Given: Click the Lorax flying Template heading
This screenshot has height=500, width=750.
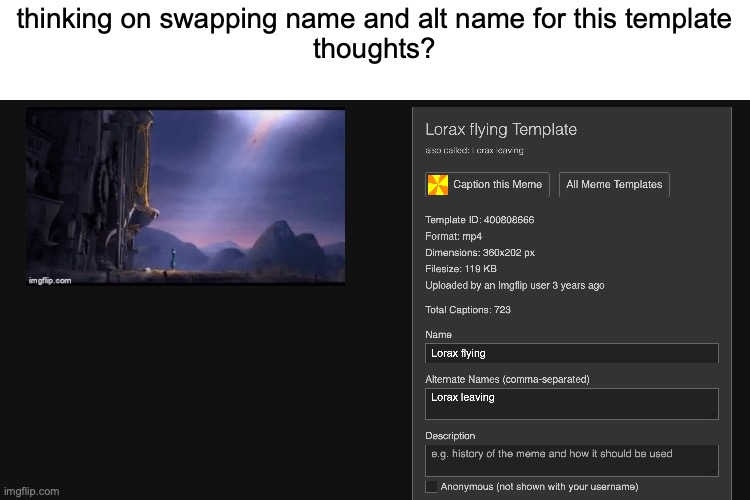Looking at the screenshot, I should [x=501, y=129].
